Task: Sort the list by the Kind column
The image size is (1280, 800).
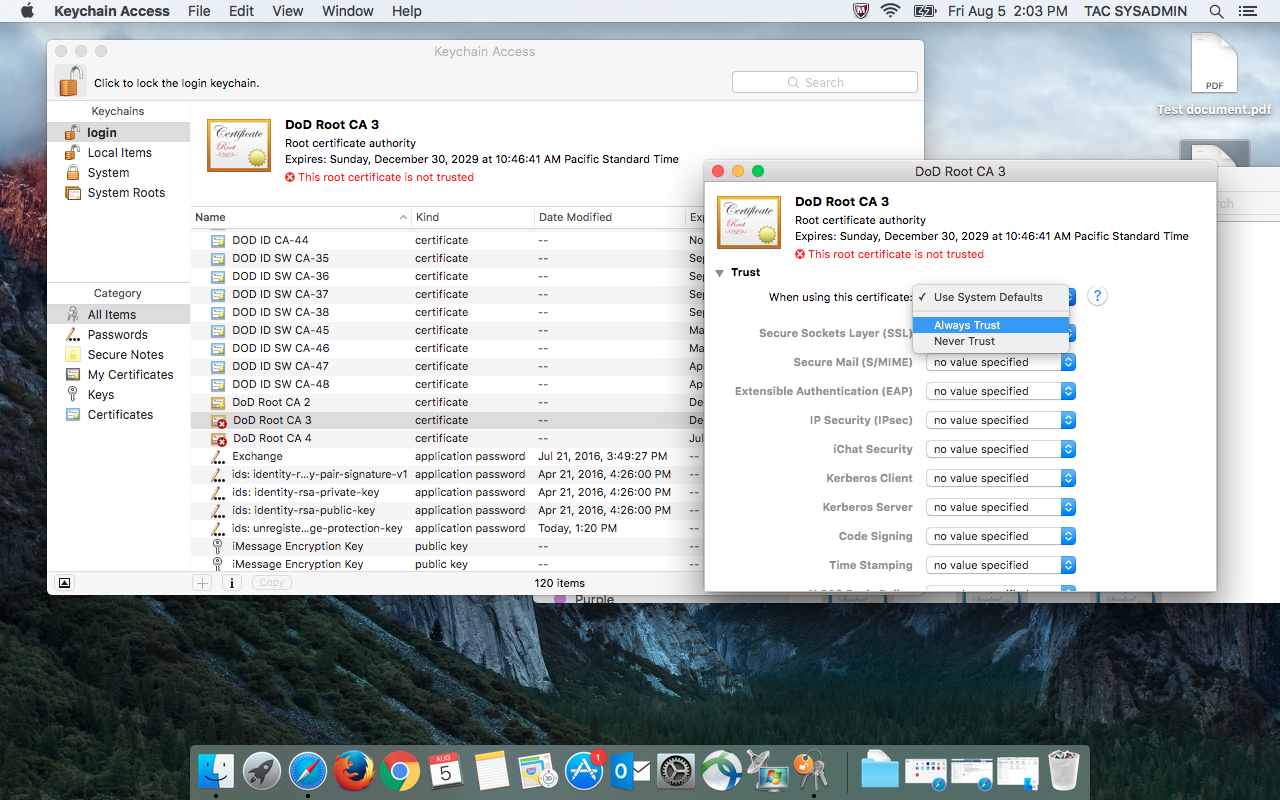Action: click(x=473, y=217)
